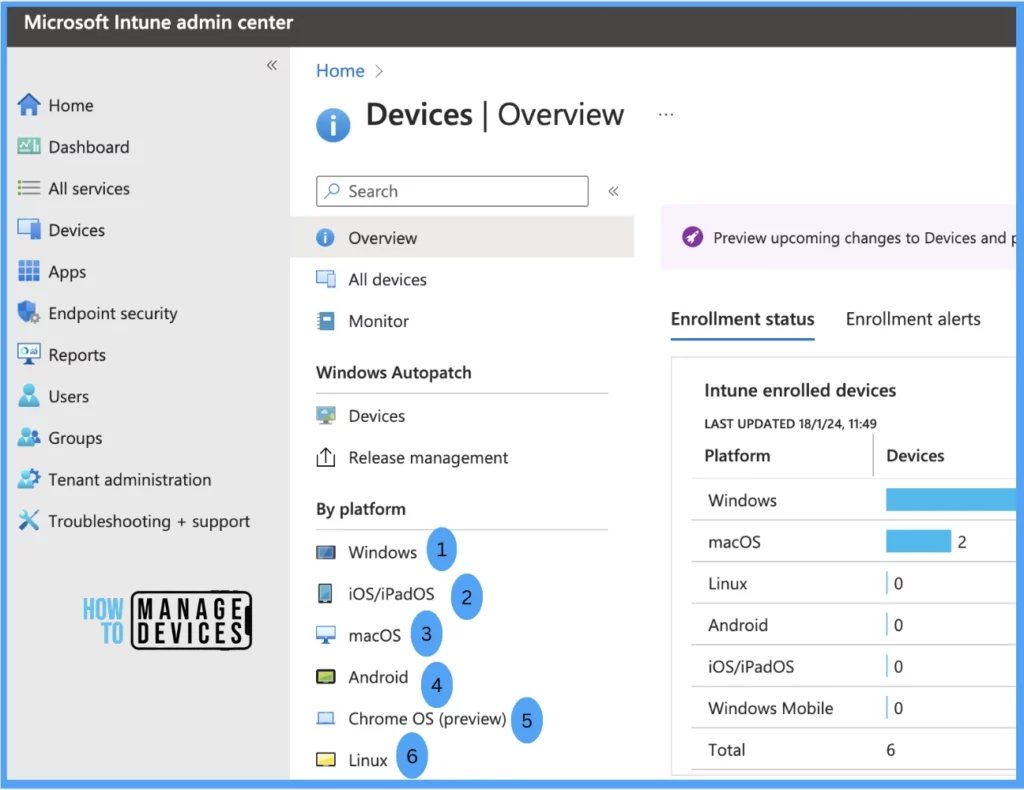The width and height of the screenshot is (1024, 790).
Task: Open All devices menu entry
Action: point(387,279)
